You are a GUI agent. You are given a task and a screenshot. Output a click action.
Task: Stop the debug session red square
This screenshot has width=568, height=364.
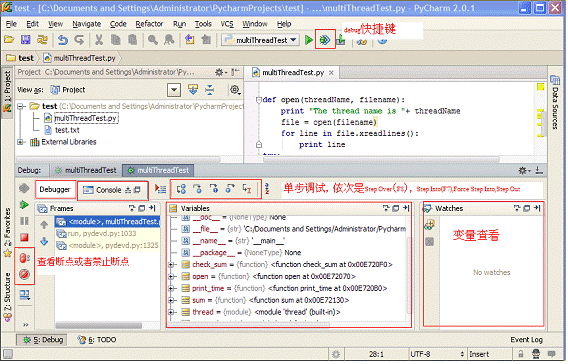coord(24,238)
